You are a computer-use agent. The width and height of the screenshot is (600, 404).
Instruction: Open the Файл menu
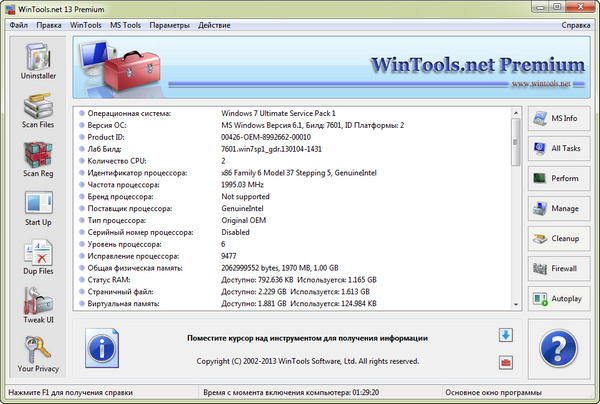(x=19, y=23)
